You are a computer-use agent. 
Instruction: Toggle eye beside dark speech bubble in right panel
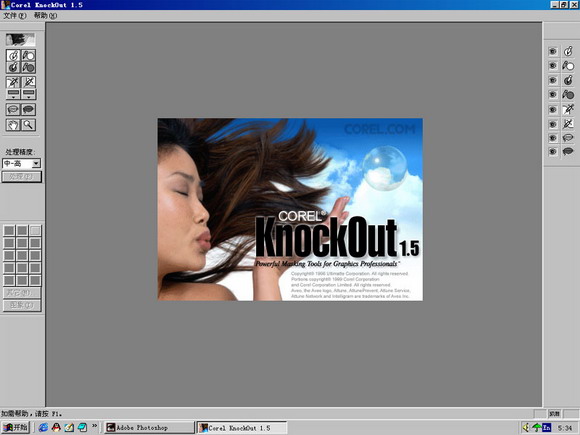553,151
